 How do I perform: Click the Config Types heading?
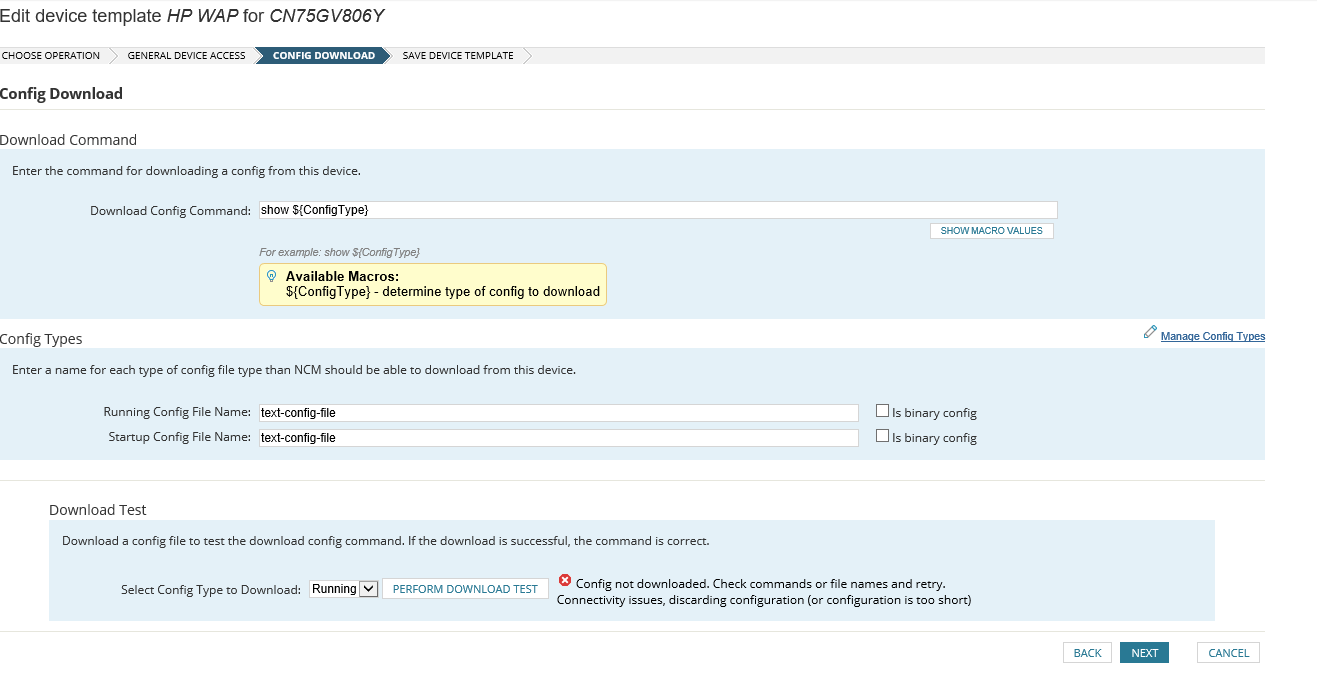click(x=41, y=339)
